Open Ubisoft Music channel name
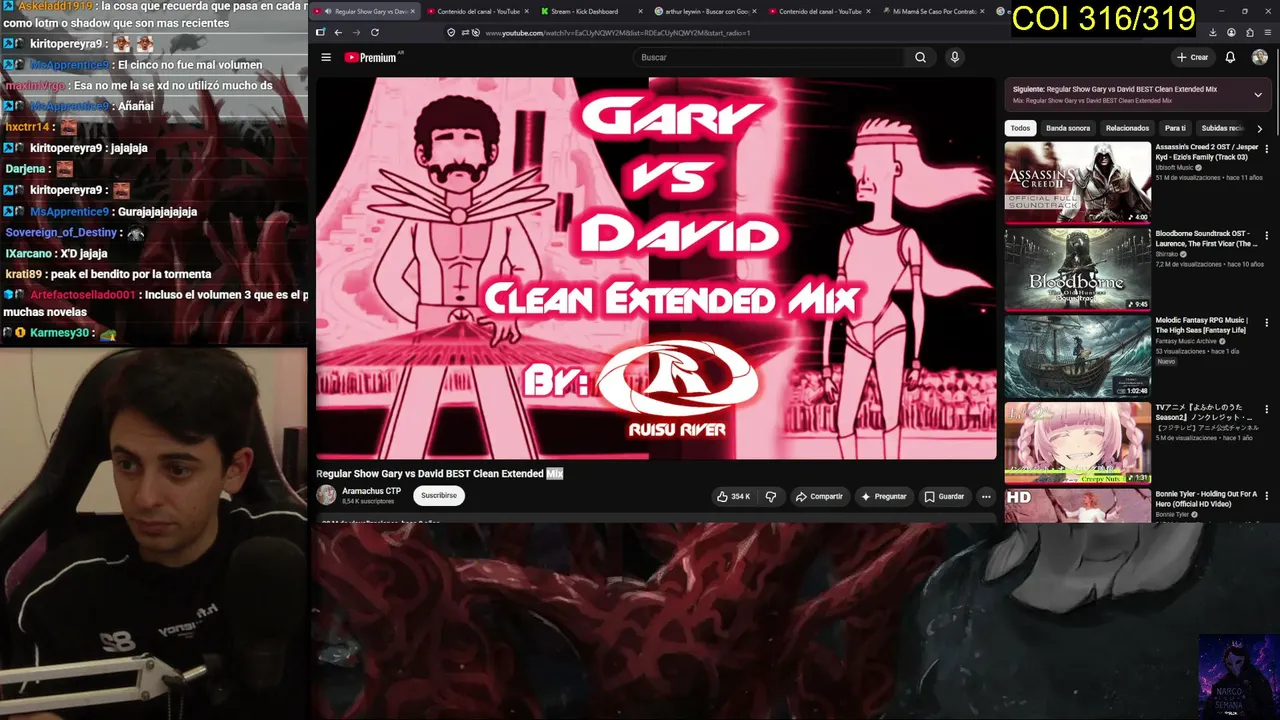Viewport: 1280px width, 720px height. coord(1174,167)
